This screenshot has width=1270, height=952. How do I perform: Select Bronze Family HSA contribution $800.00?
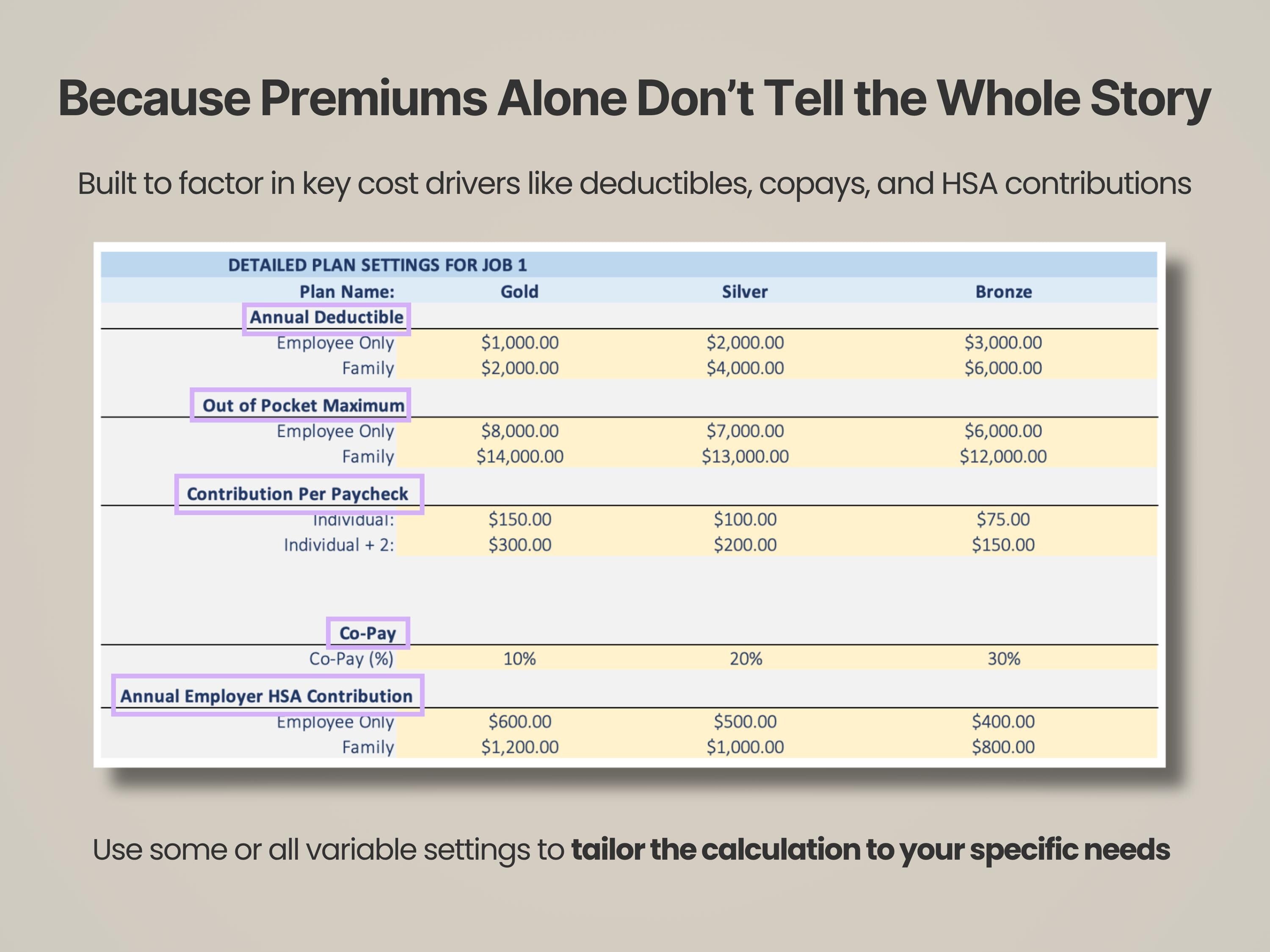coord(1002,747)
